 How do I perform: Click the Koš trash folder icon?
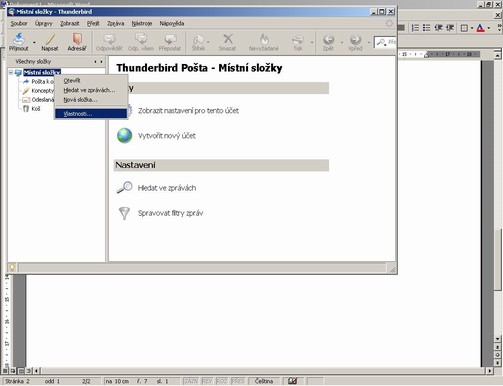[x=26, y=109]
